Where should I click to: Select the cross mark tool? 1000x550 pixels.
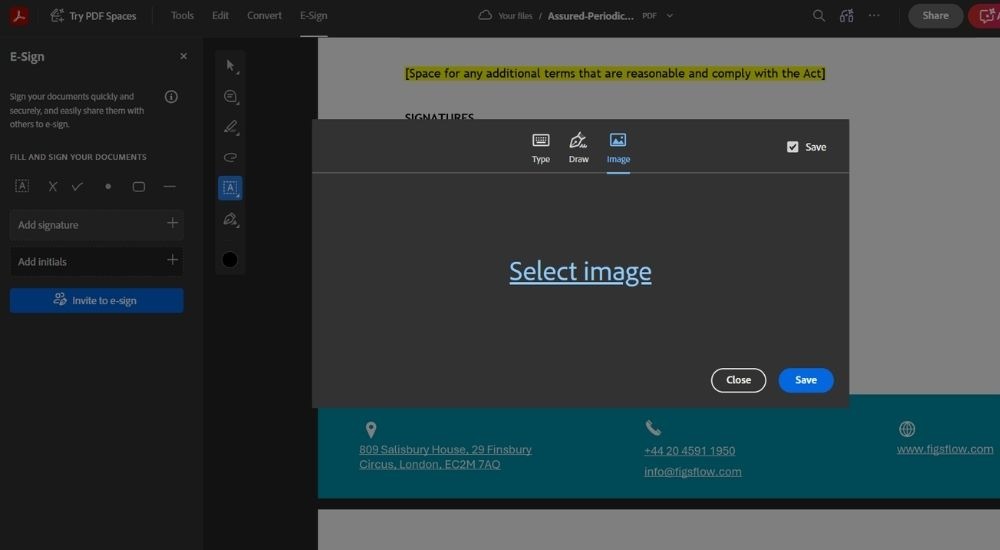(x=52, y=186)
